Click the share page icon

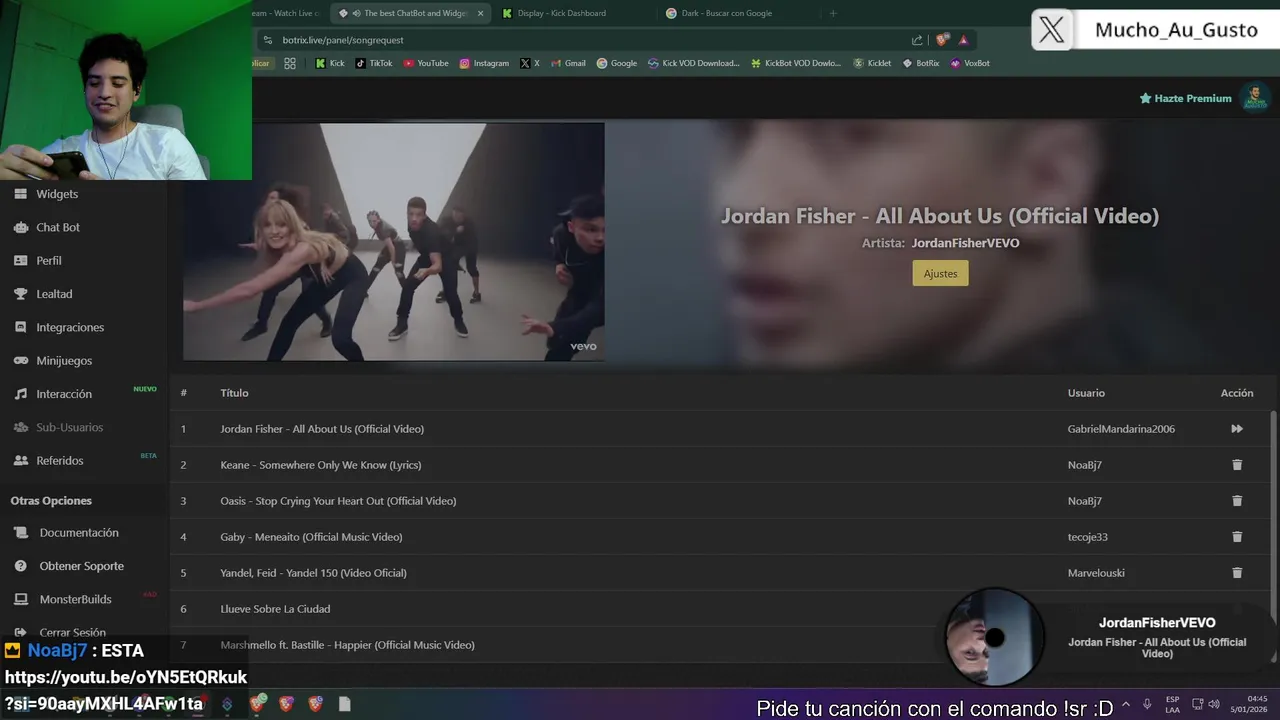[x=917, y=40]
